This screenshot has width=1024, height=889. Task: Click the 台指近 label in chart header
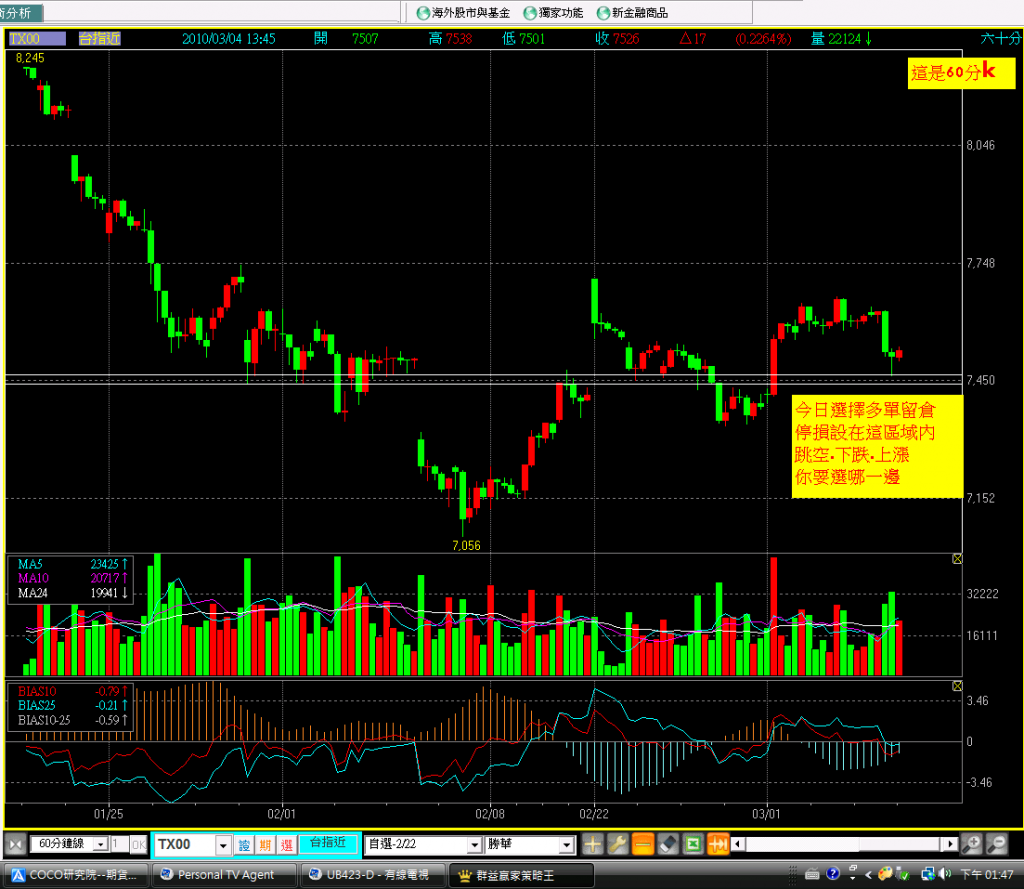(99, 39)
